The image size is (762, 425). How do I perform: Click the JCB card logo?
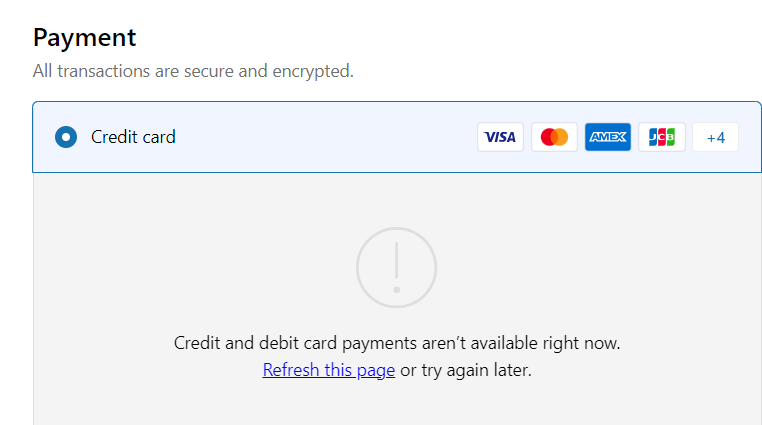(662, 137)
